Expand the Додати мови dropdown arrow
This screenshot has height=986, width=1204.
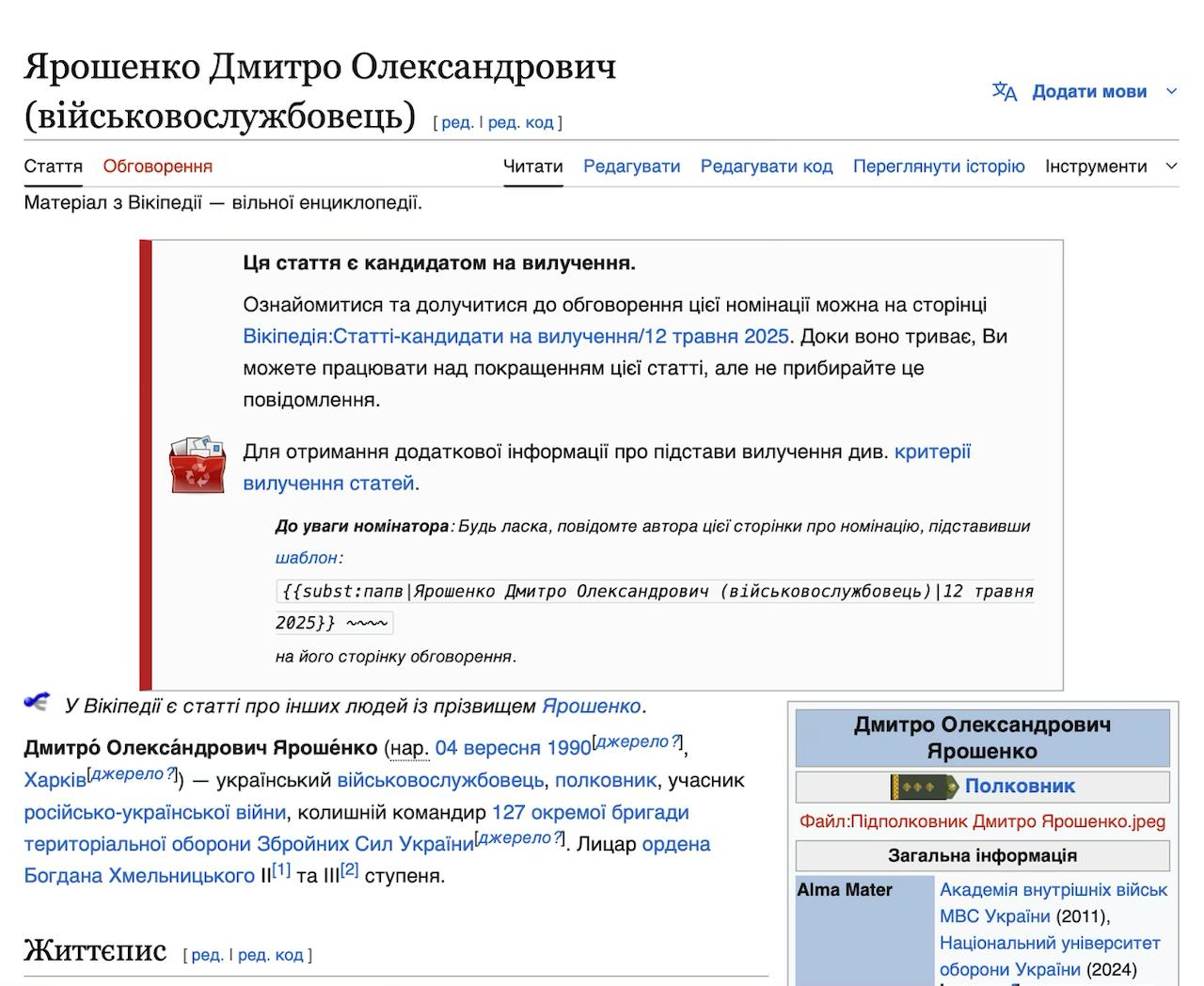1171,91
